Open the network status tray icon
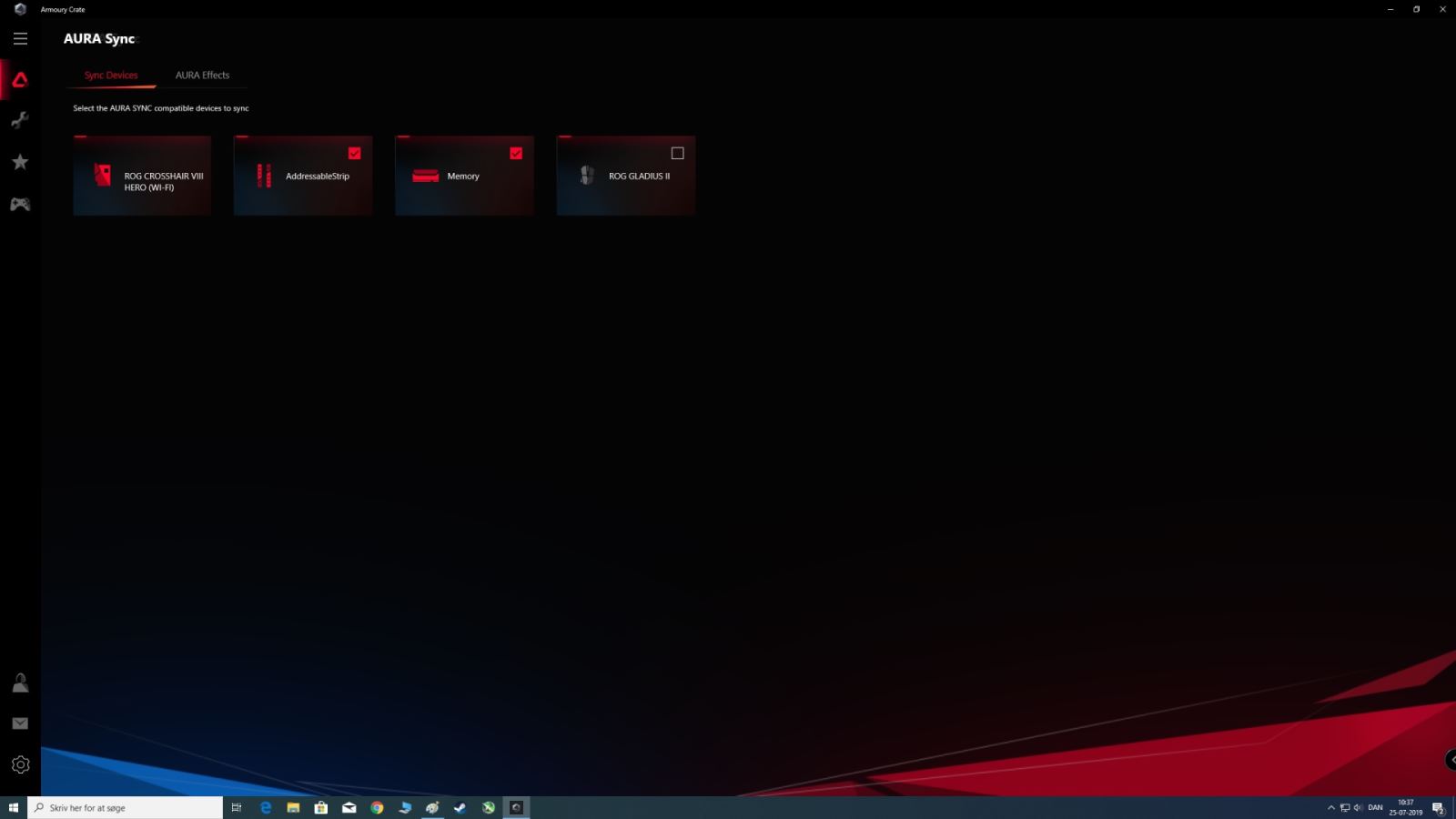 tap(1345, 807)
